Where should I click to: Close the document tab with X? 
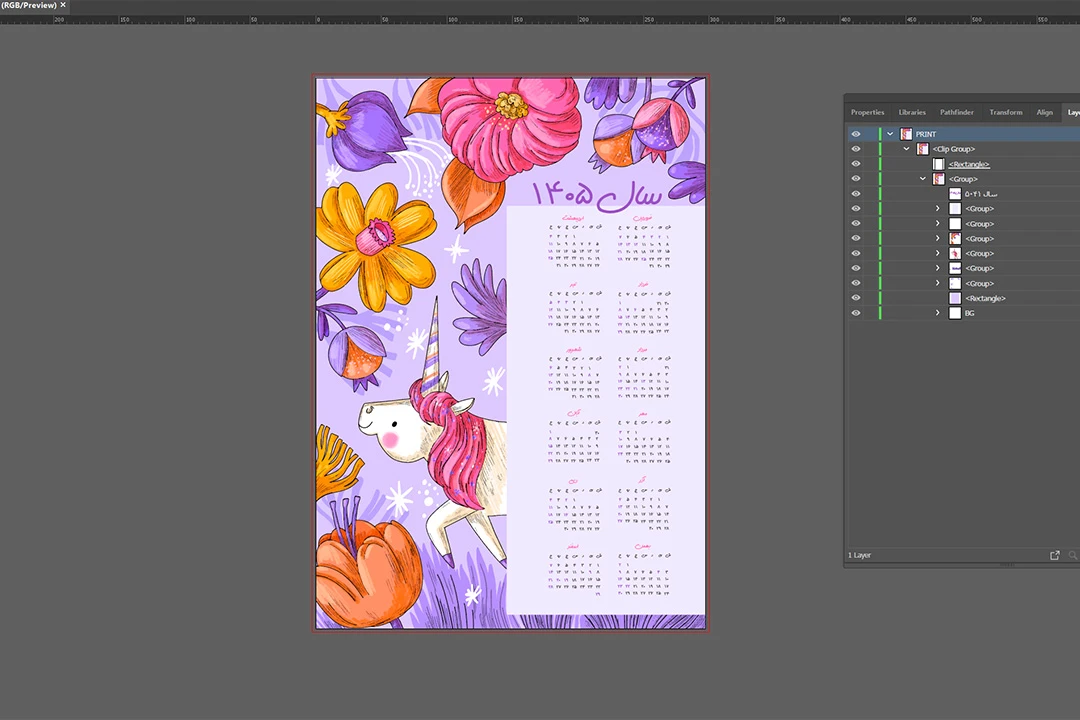pos(62,5)
